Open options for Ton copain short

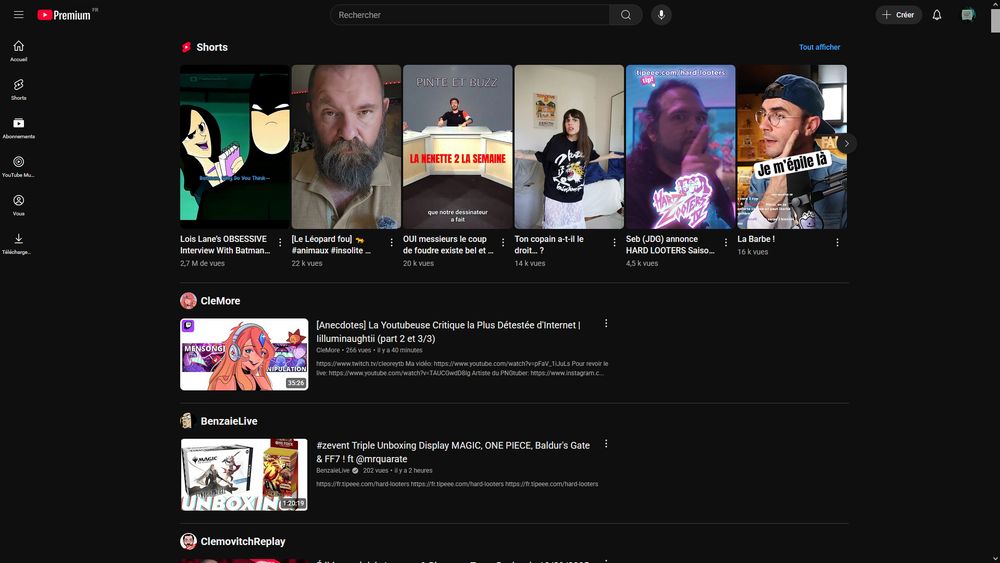[614, 242]
